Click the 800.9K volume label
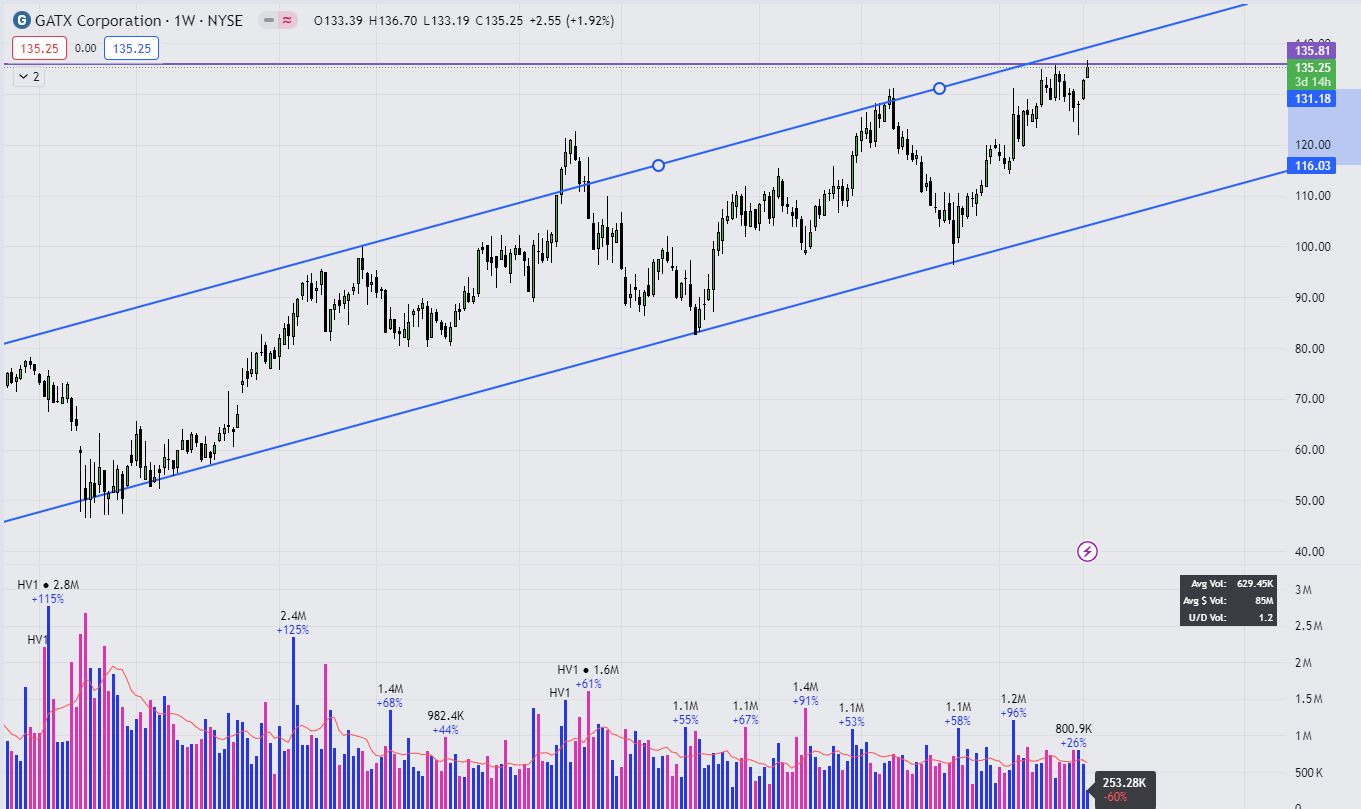Screen dimensions: 1361x809 1073,729
